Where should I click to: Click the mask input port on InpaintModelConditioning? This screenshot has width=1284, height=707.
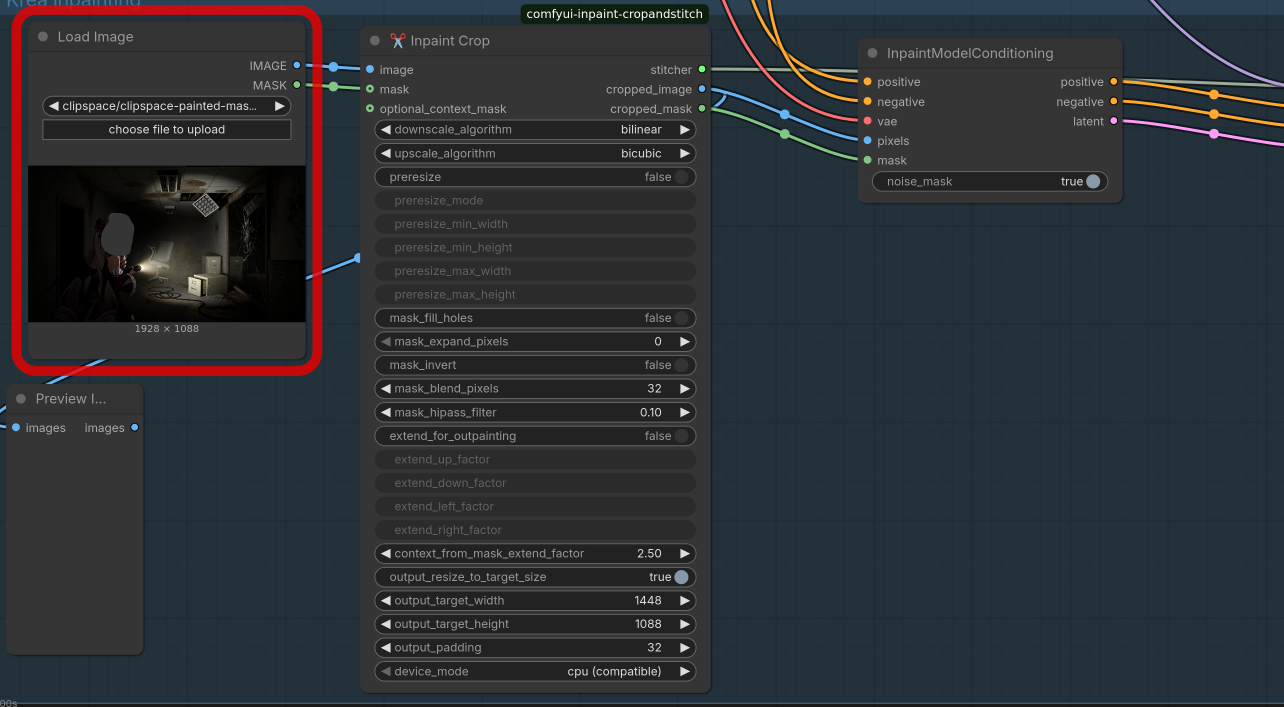pos(867,160)
